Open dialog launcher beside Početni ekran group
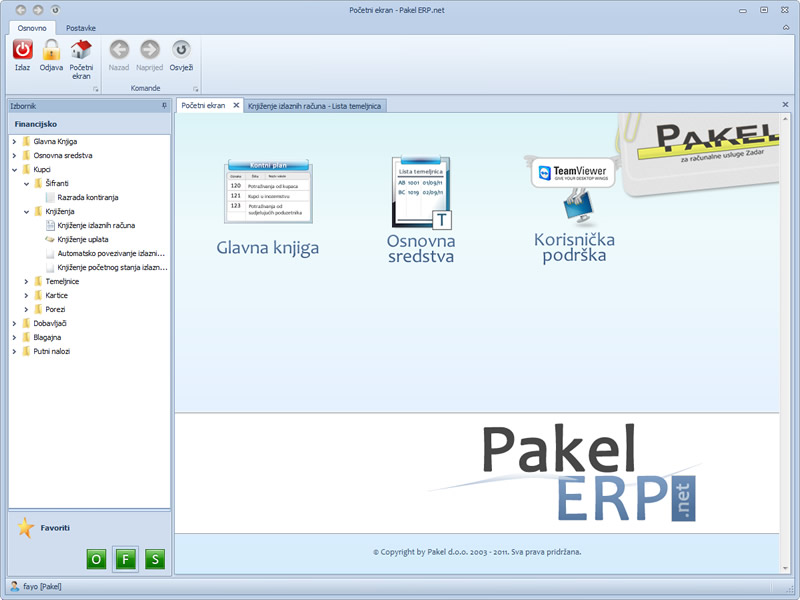The height and width of the screenshot is (600, 800). point(95,89)
